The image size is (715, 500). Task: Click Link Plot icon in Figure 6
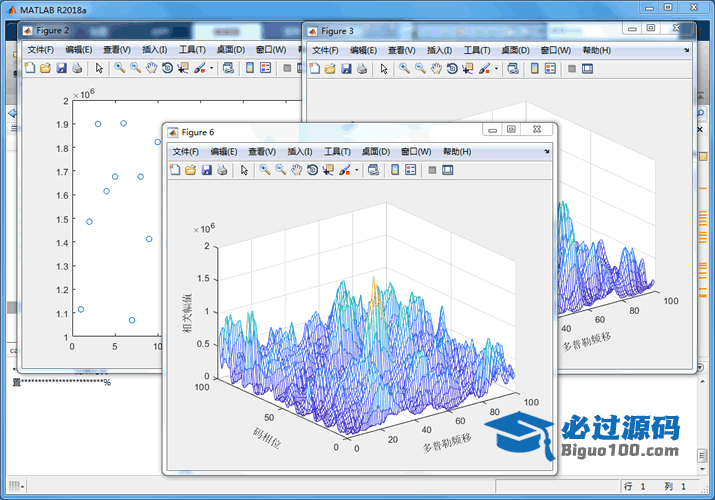pos(373,170)
